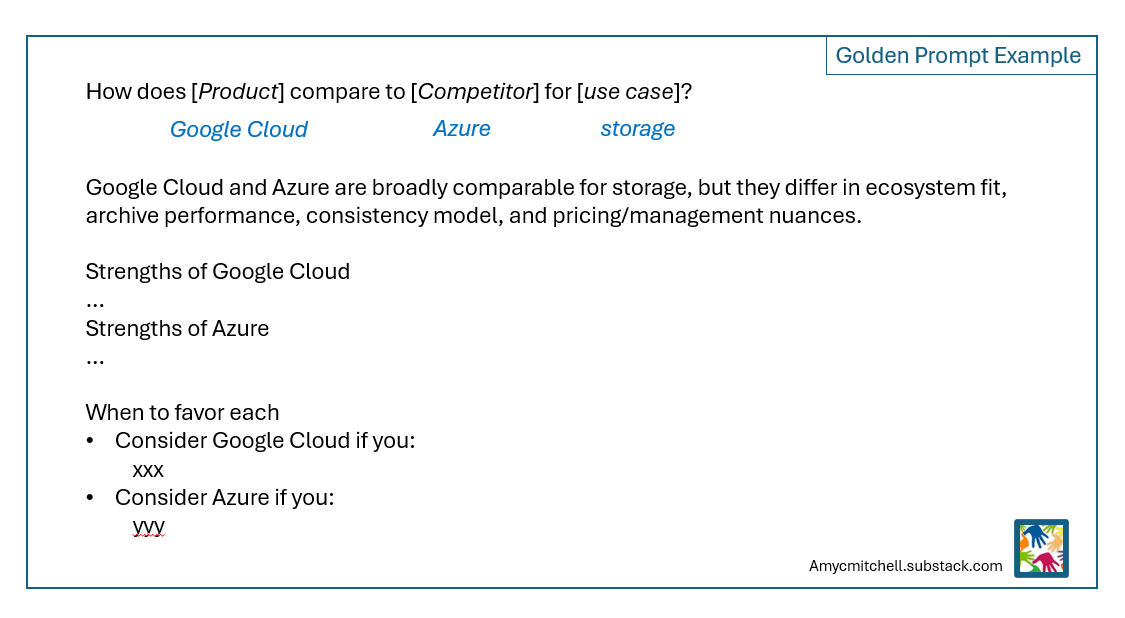The height and width of the screenshot is (618, 1125).
Task: Click the Strengths of Google Cloud heading
Action: click(x=217, y=271)
